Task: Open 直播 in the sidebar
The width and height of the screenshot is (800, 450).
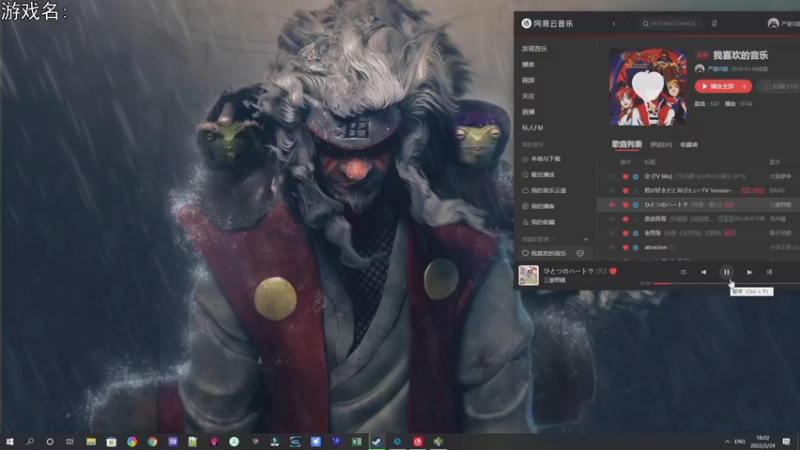Action: (528, 112)
